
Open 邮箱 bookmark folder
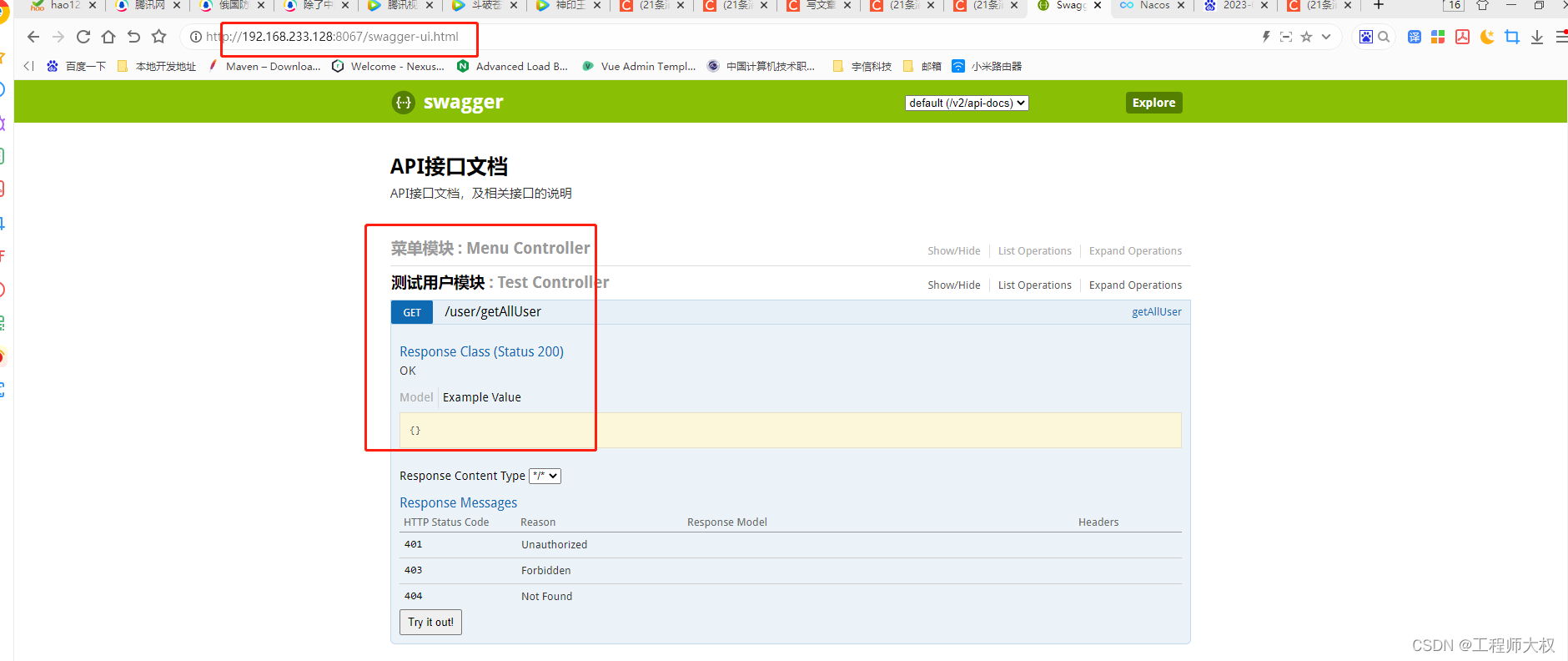(x=922, y=66)
